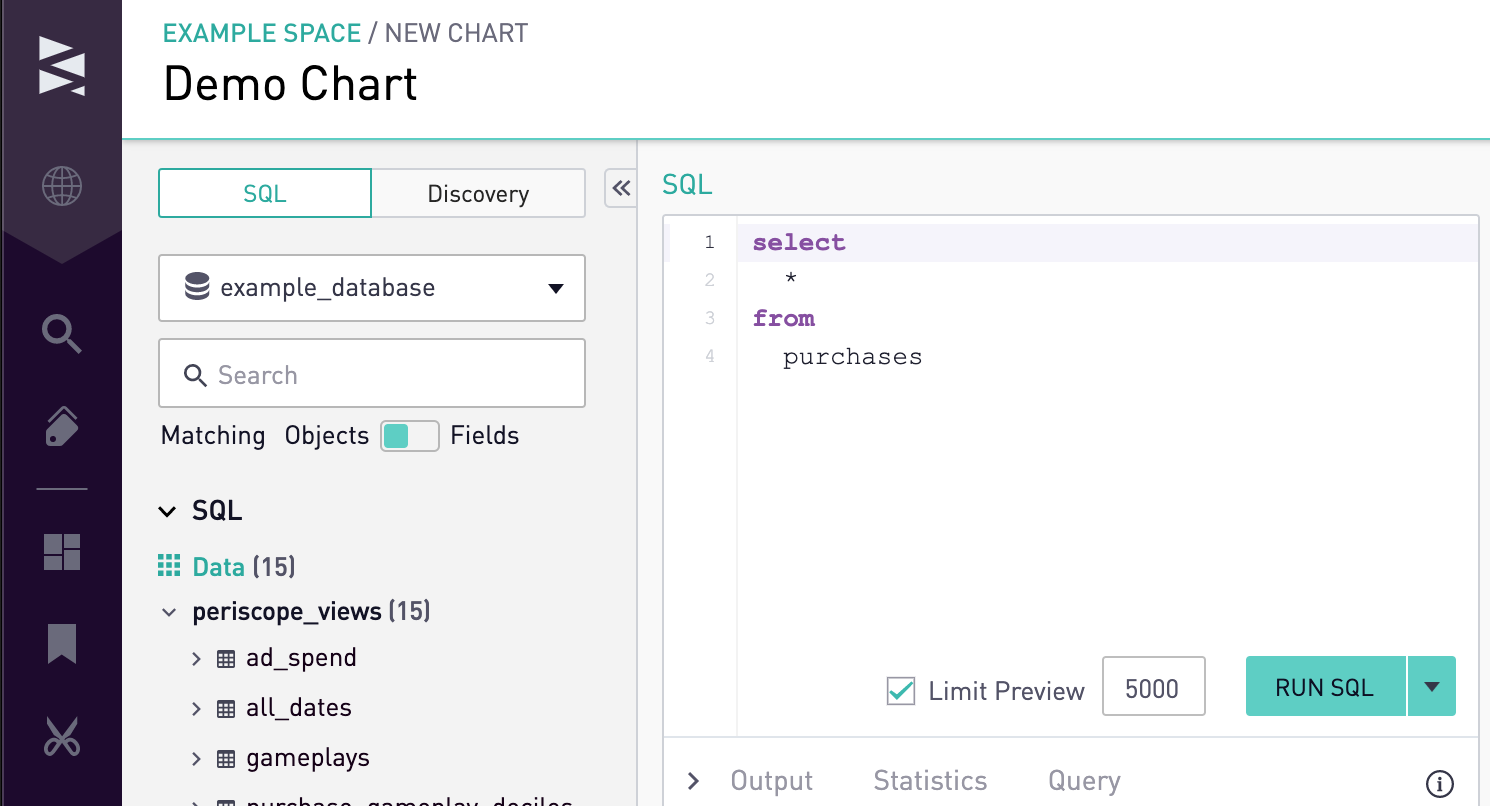
Task: Open the RUN SQL dropdown arrow
Action: pyautogui.click(x=1432, y=686)
